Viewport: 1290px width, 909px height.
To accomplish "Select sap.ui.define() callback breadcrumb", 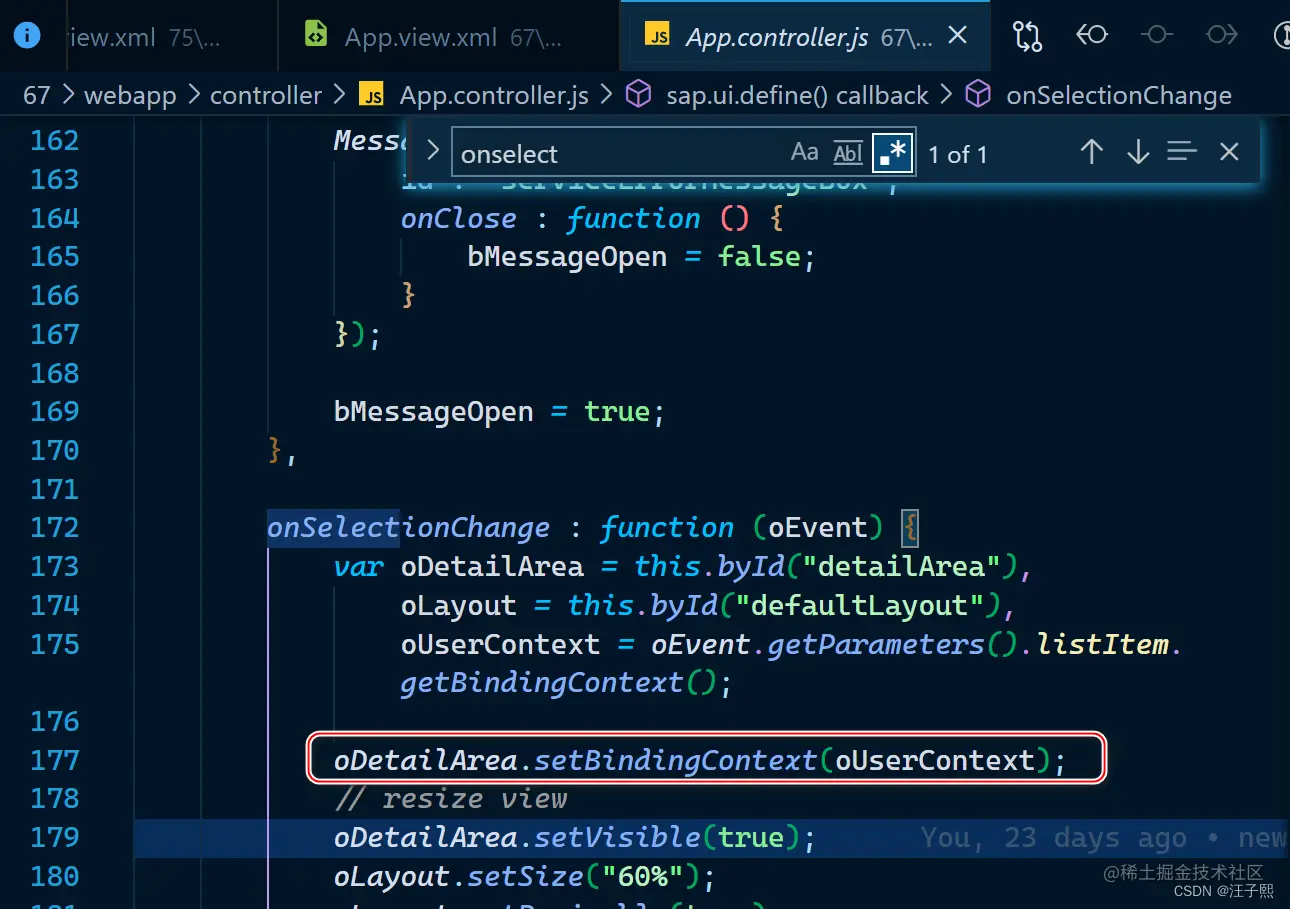I will 797,95.
